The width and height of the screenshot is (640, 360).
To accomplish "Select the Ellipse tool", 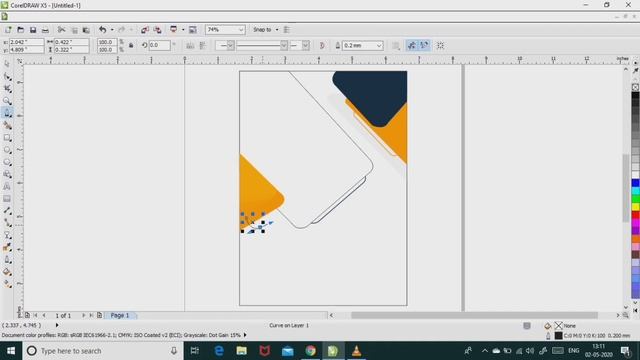I will click(7, 150).
